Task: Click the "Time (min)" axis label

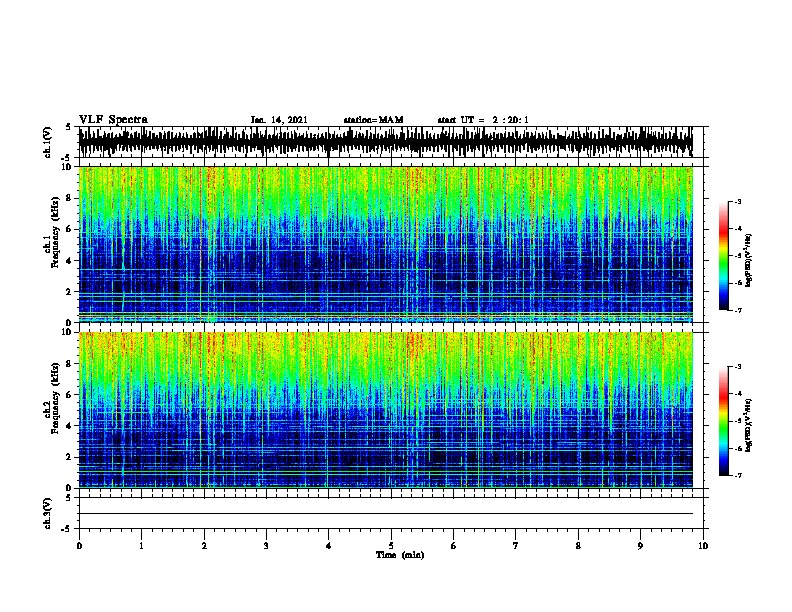Action: tap(400, 555)
